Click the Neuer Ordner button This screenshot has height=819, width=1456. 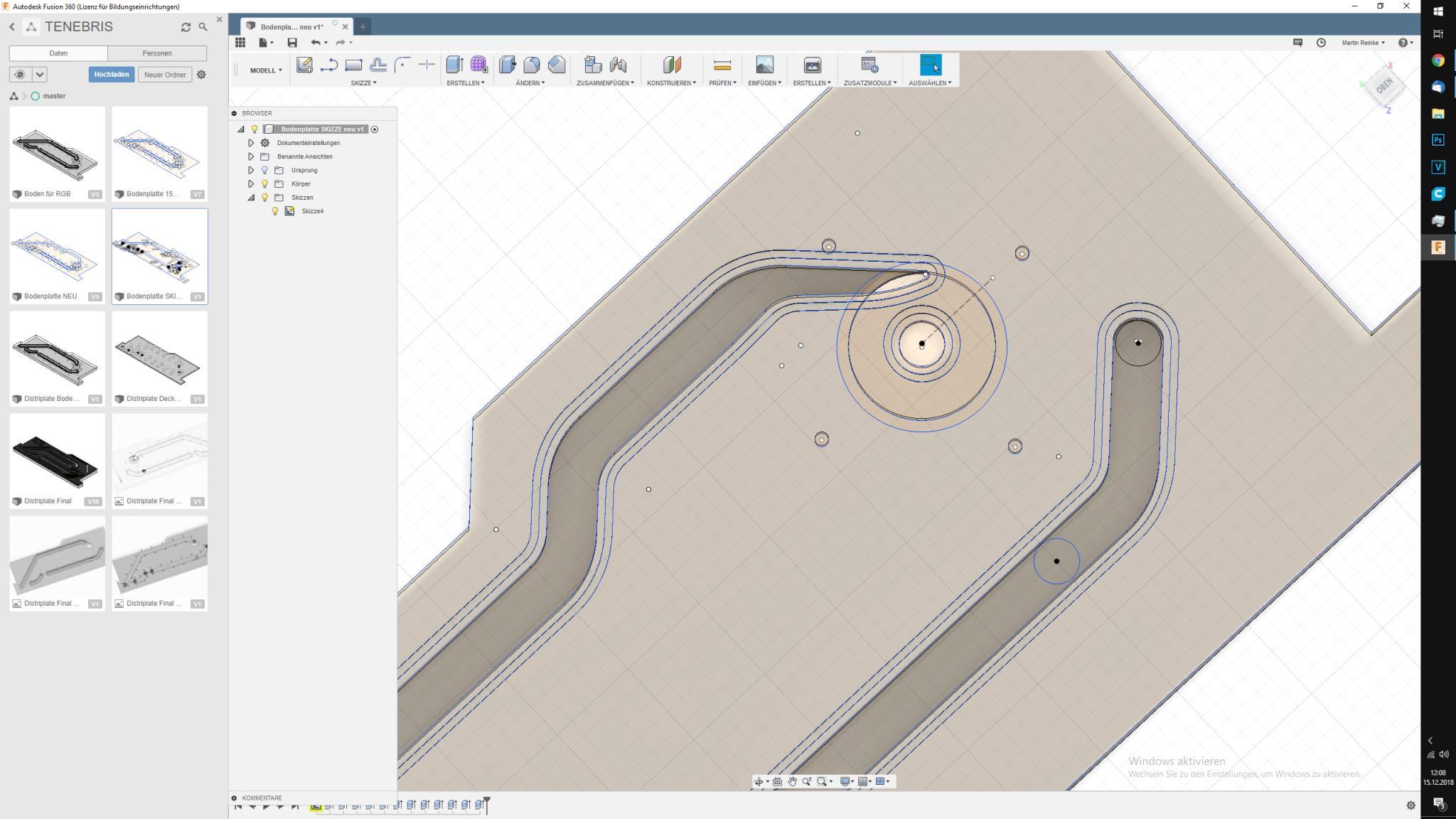[x=165, y=75]
